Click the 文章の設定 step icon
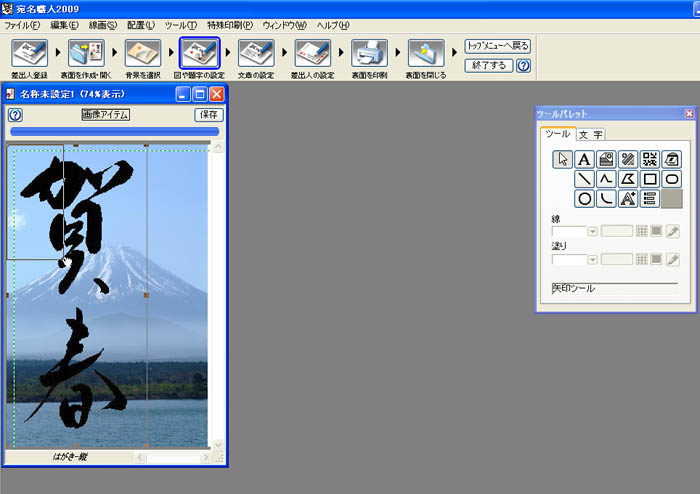This screenshot has height=494, width=700. [256, 54]
